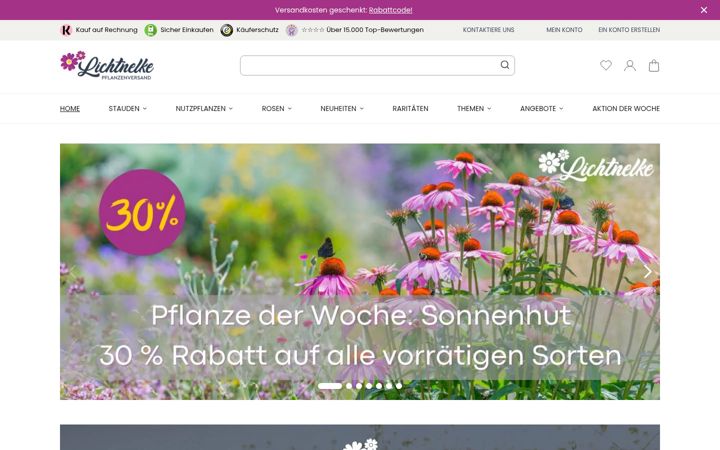This screenshot has width=720, height=450.
Task: Select the fourth carousel dot
Action: pos(369,386)
